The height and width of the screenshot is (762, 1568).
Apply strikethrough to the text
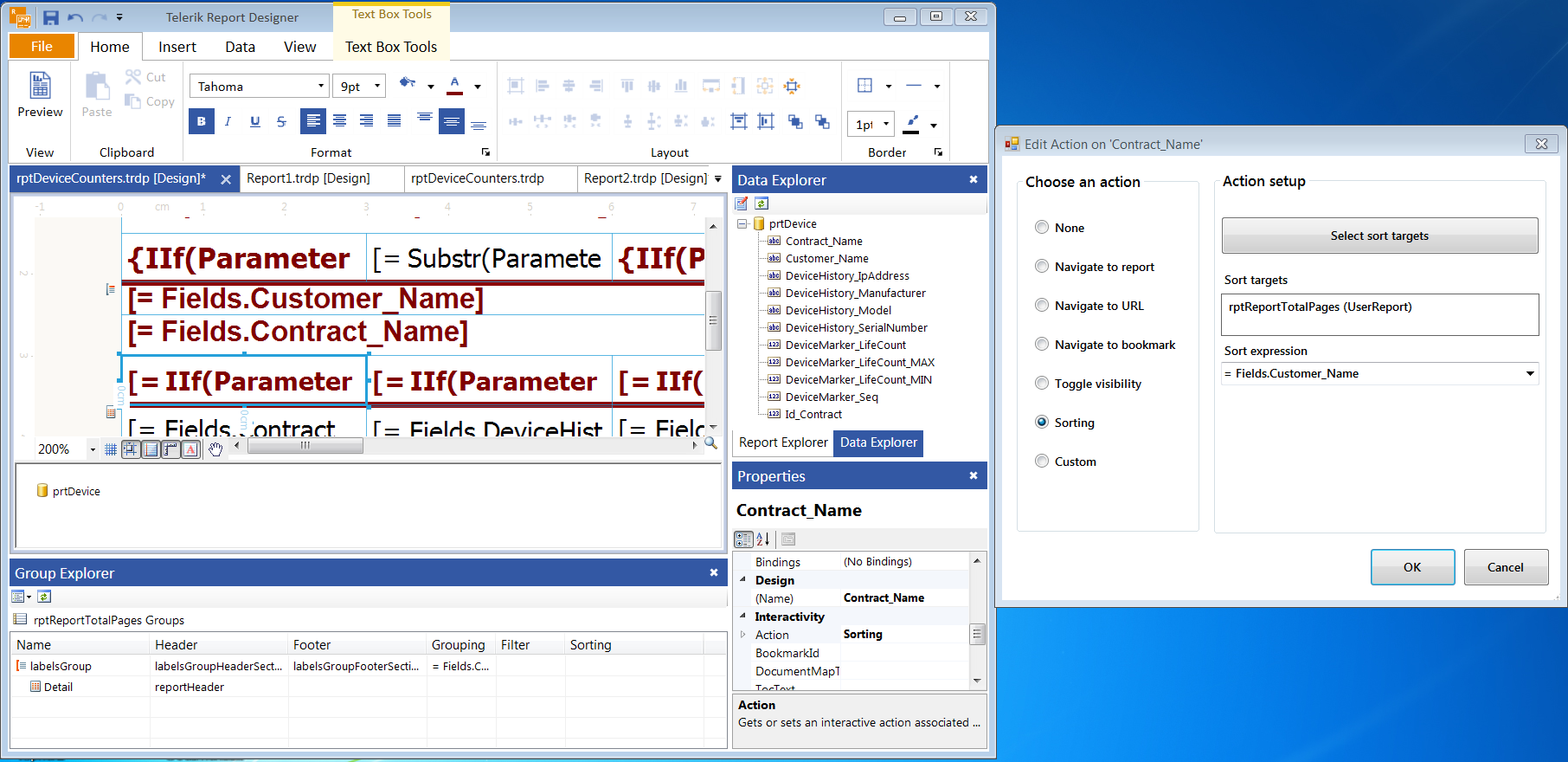[x=281, y=121]
